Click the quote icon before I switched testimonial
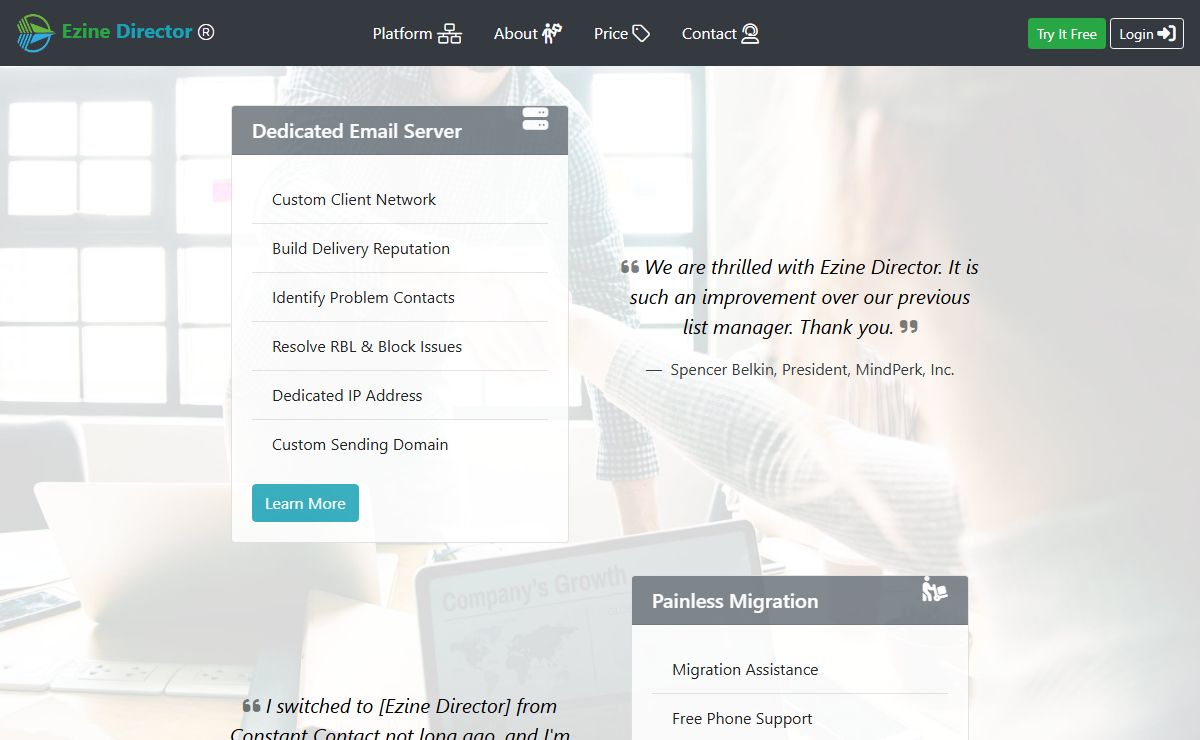The image size is (1200, 740). 252,706
